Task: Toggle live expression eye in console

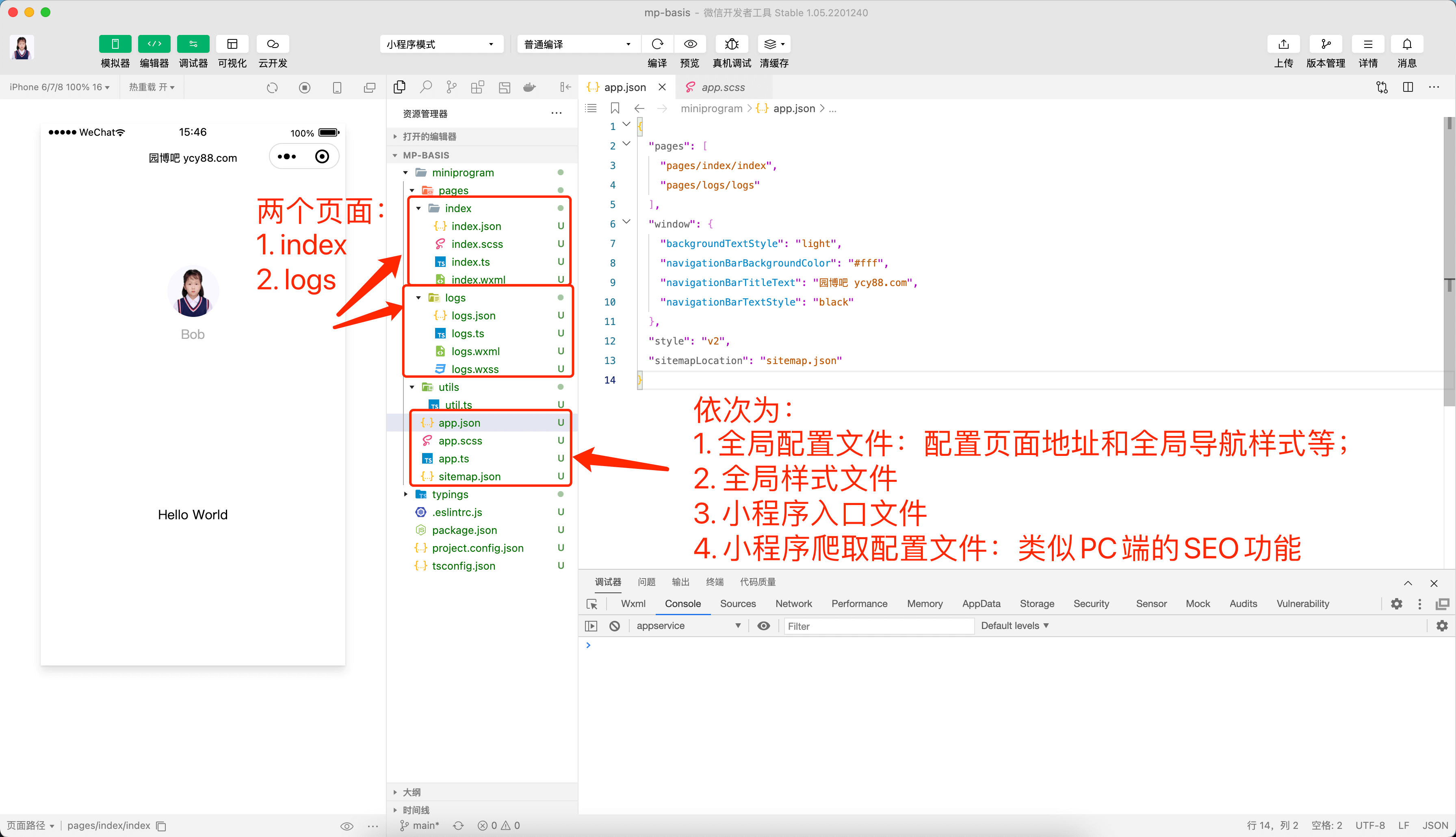Action: pyautogui.click(x=763, y=626)
